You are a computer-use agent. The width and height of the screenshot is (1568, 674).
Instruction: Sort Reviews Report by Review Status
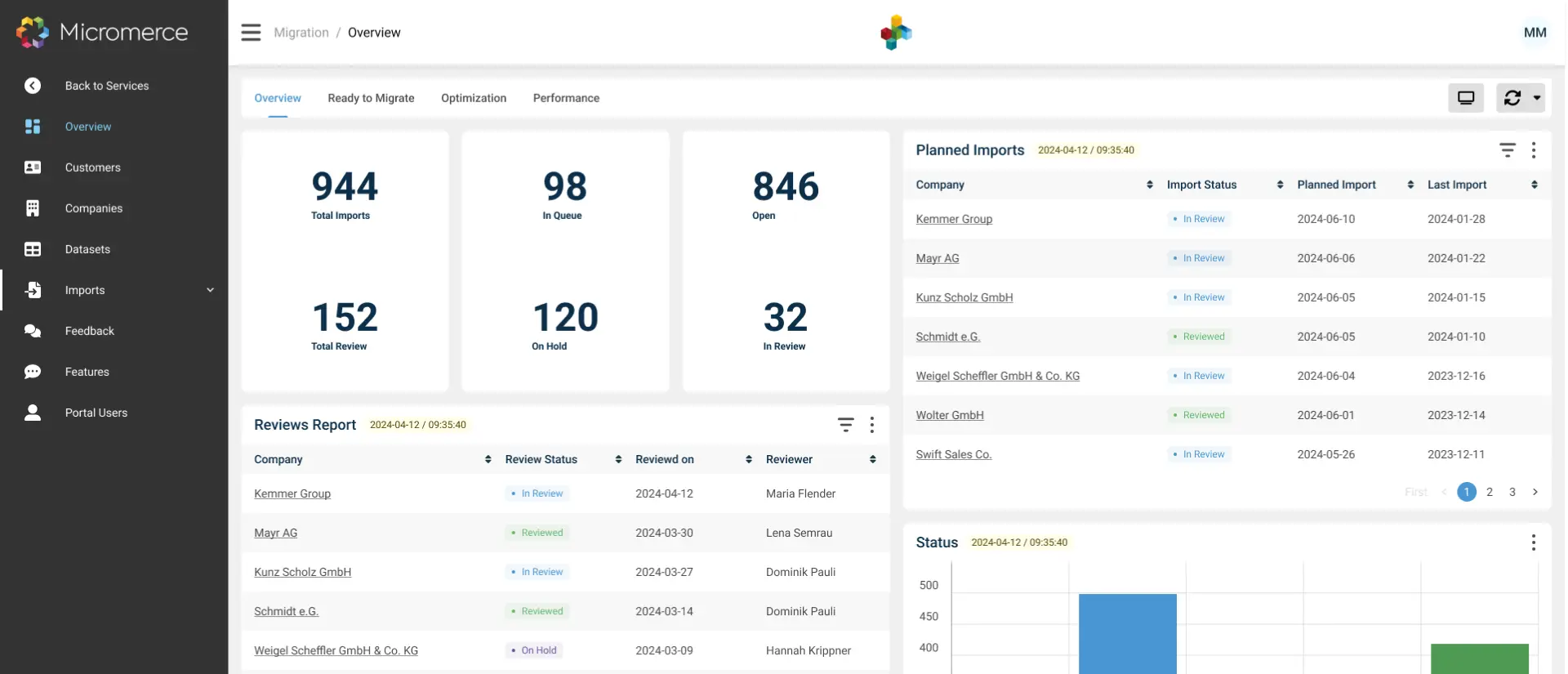[618, 459]
